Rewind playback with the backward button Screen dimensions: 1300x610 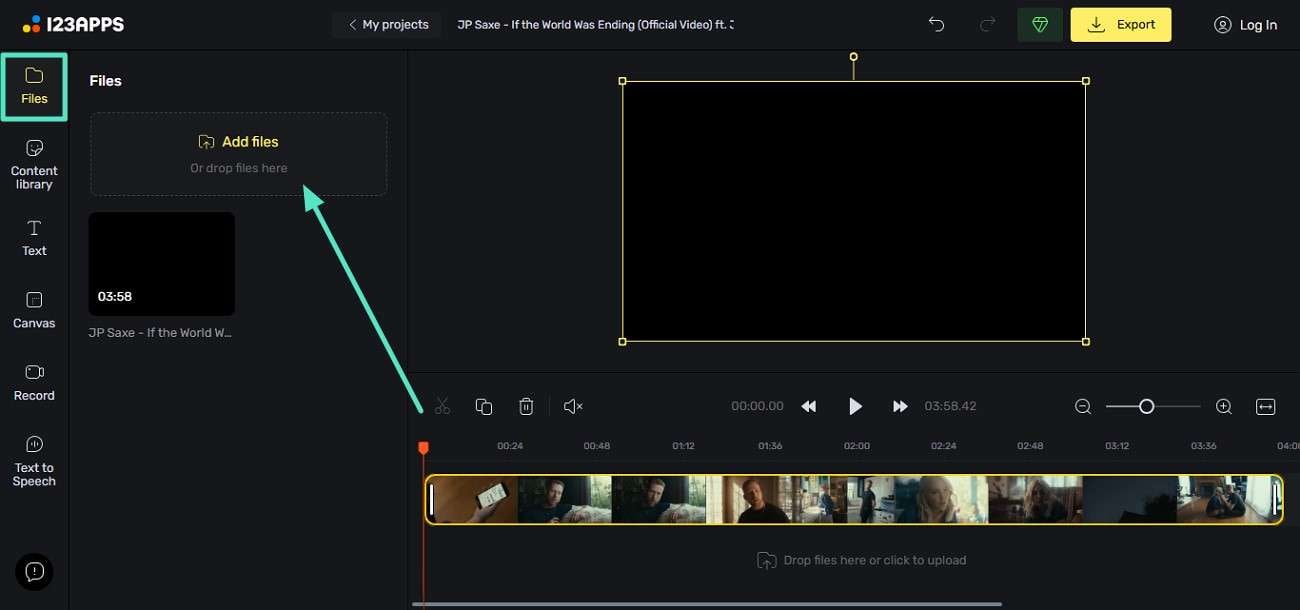point(809,406)
